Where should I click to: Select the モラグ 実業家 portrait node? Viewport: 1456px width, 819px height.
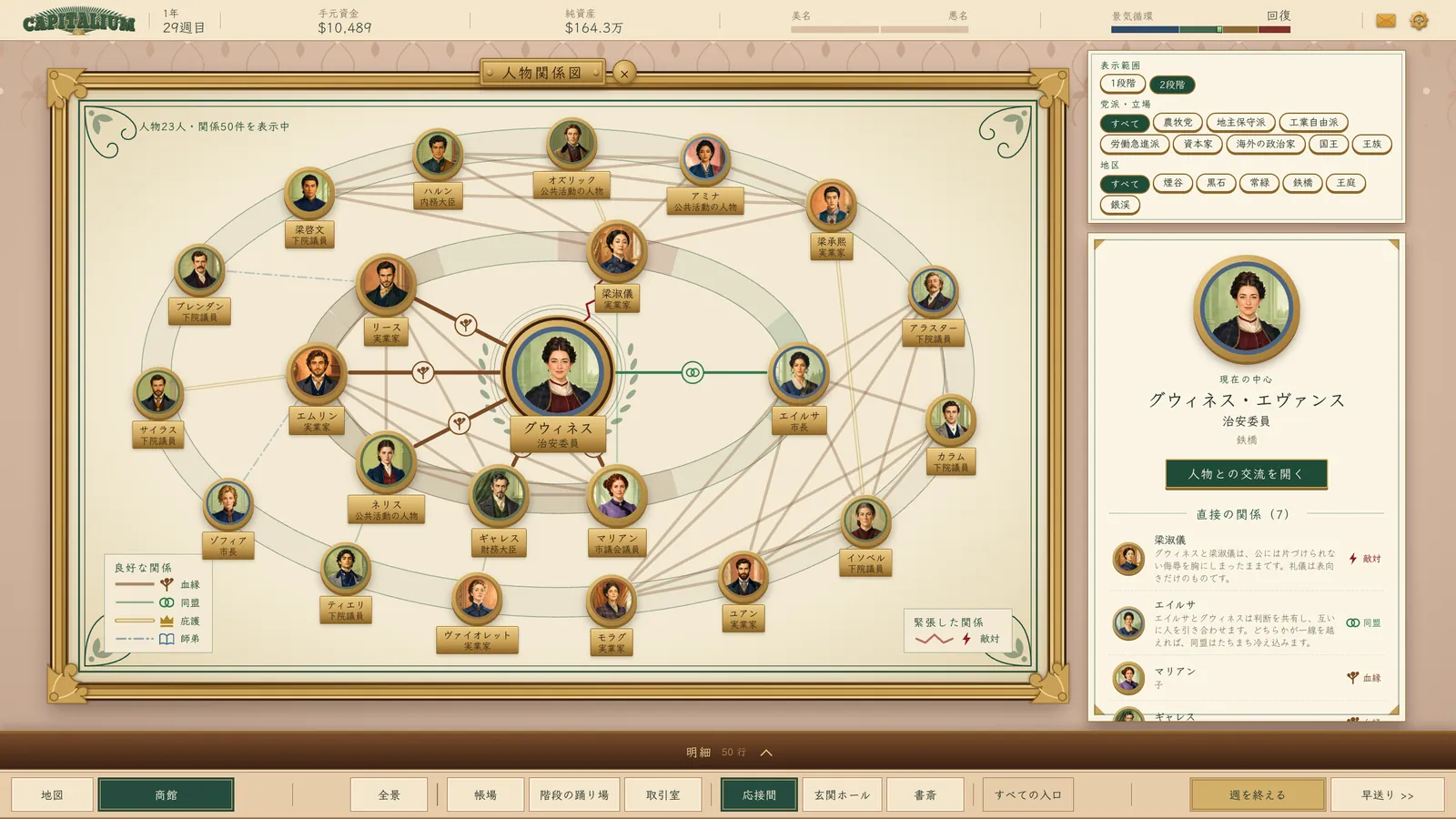point(612,601)
